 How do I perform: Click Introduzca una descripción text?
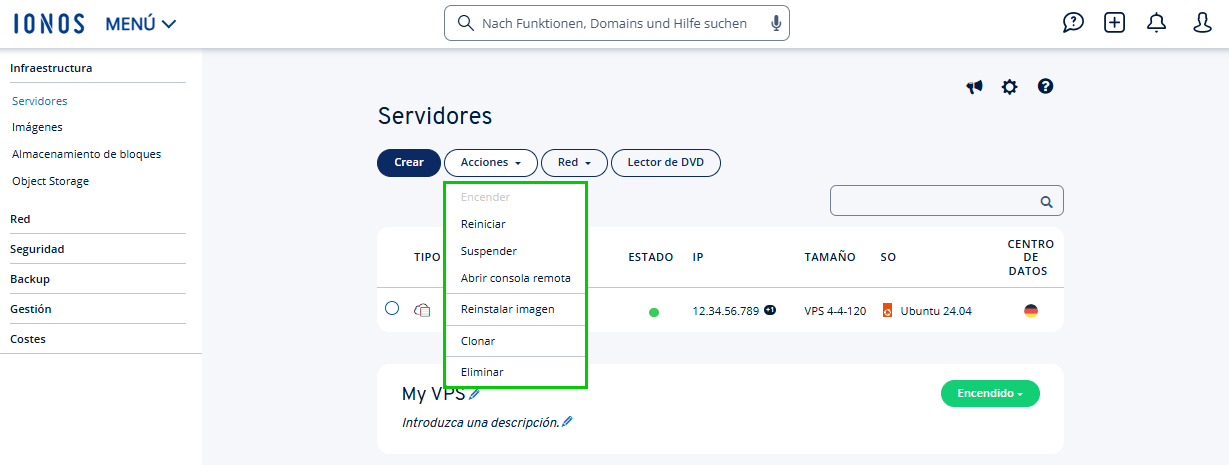coord(480,422)
